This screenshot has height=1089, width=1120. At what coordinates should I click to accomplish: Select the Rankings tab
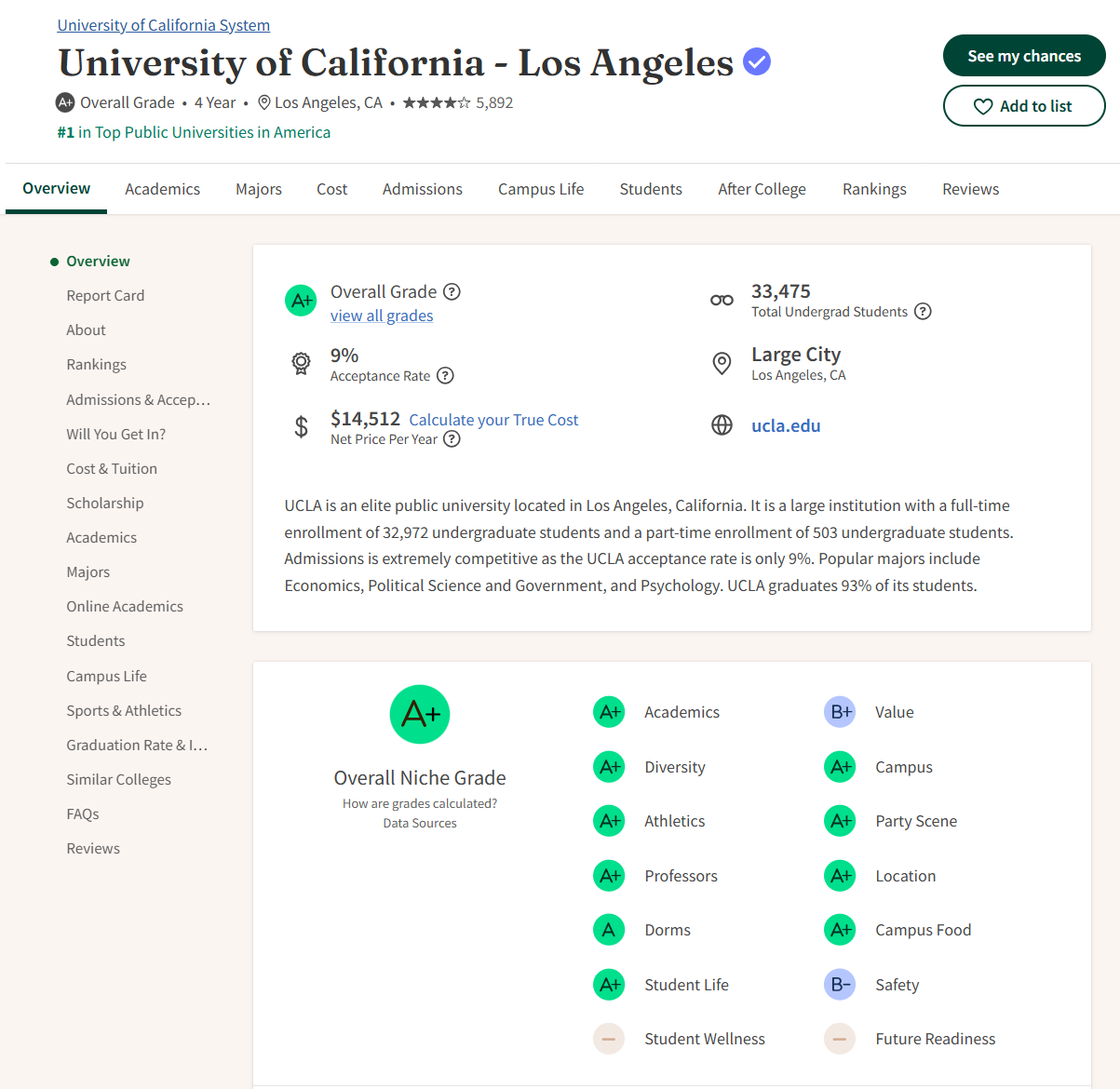point(874,189)
